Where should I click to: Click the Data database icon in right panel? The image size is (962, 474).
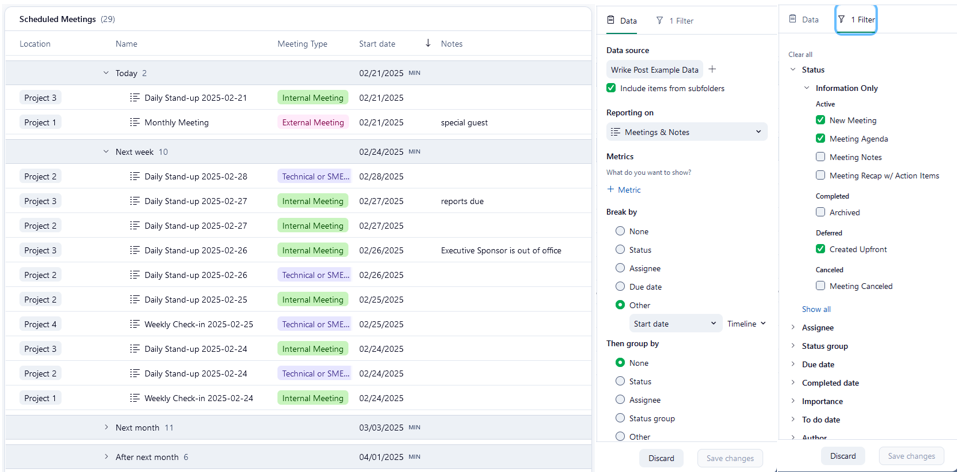(x=793, y=19)
